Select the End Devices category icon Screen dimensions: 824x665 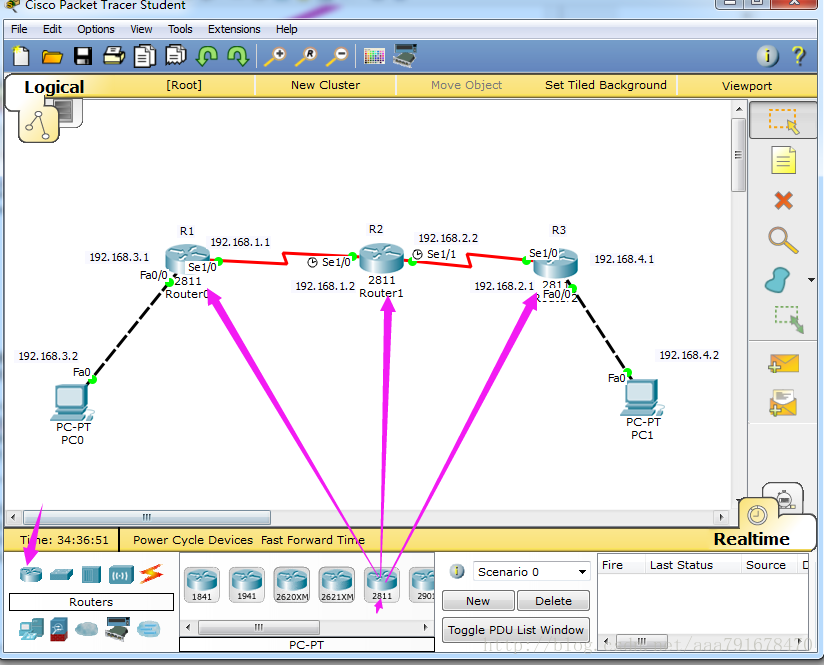[31, 629]
